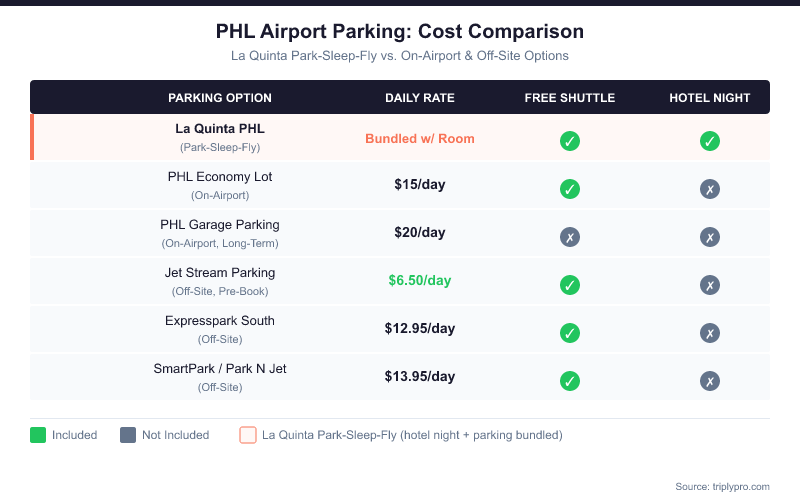Click La Quinta PHL hotel night checkmark
This screenshot has width=800, height=500.
pyautogui.click(x=710, y=141)
